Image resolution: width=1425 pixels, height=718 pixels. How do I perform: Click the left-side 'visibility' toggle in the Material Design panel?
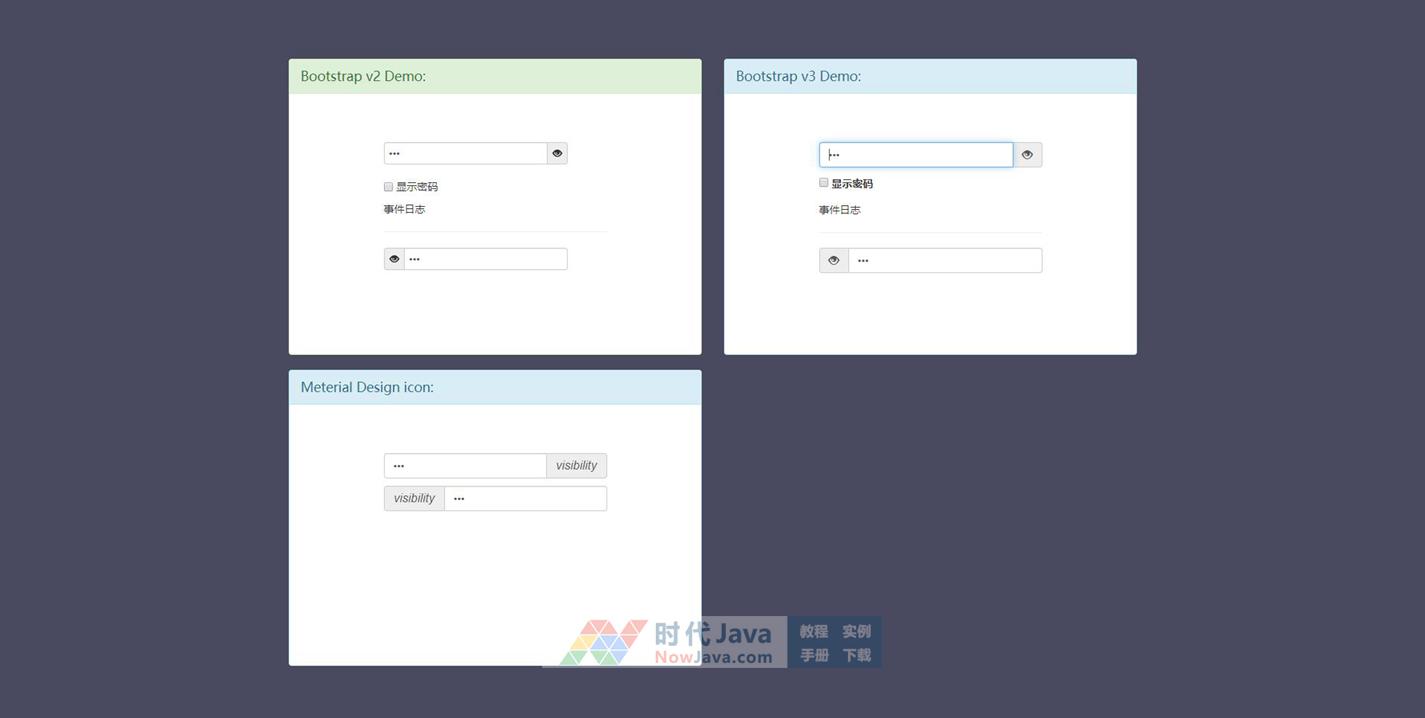tap(414, 498)
